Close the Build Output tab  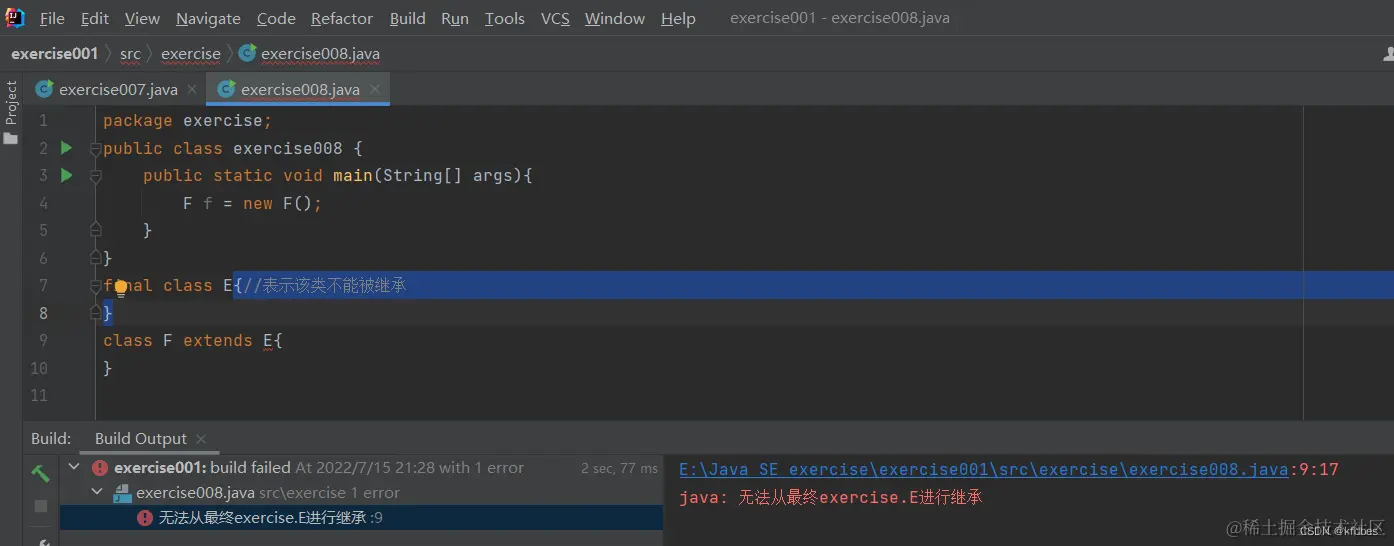(x=200, y=438)
